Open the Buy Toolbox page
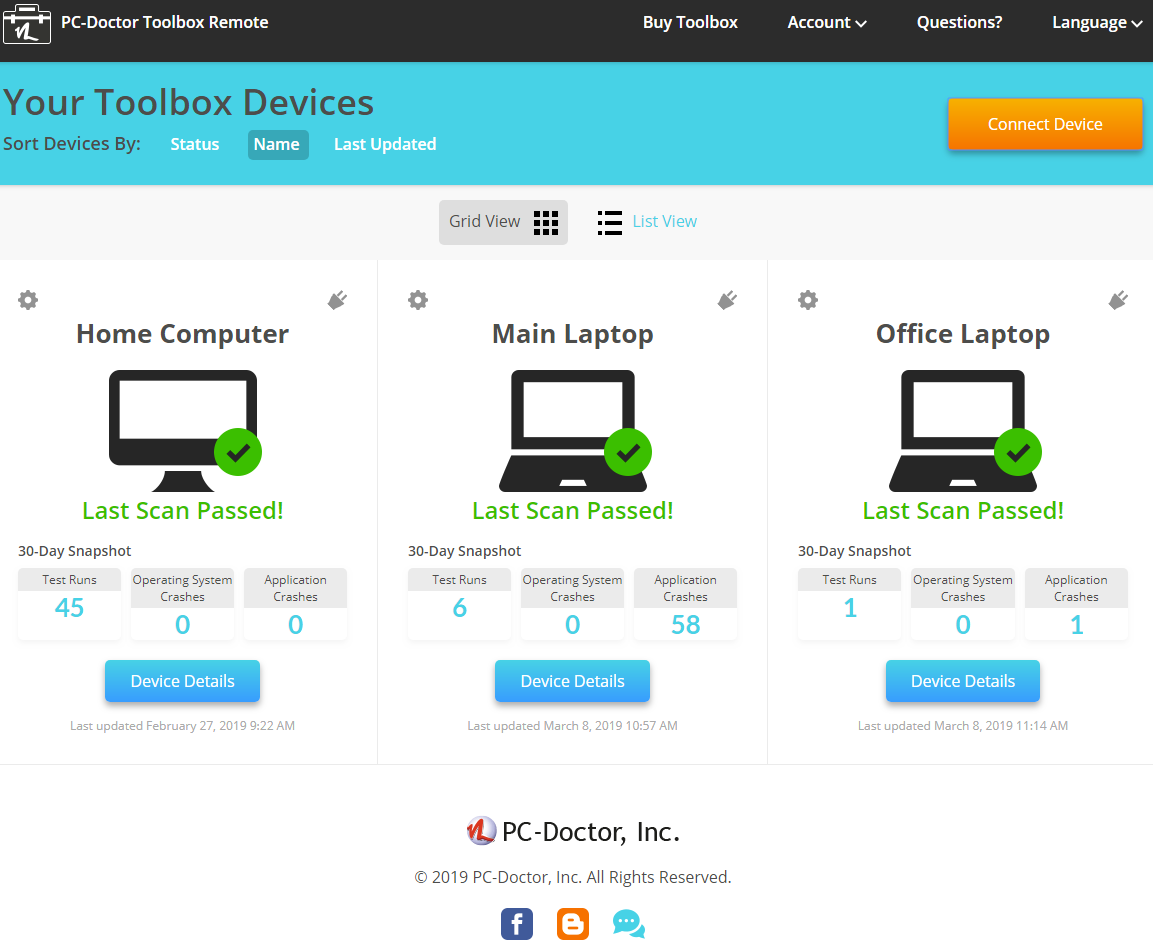 [x=690, y=23]
